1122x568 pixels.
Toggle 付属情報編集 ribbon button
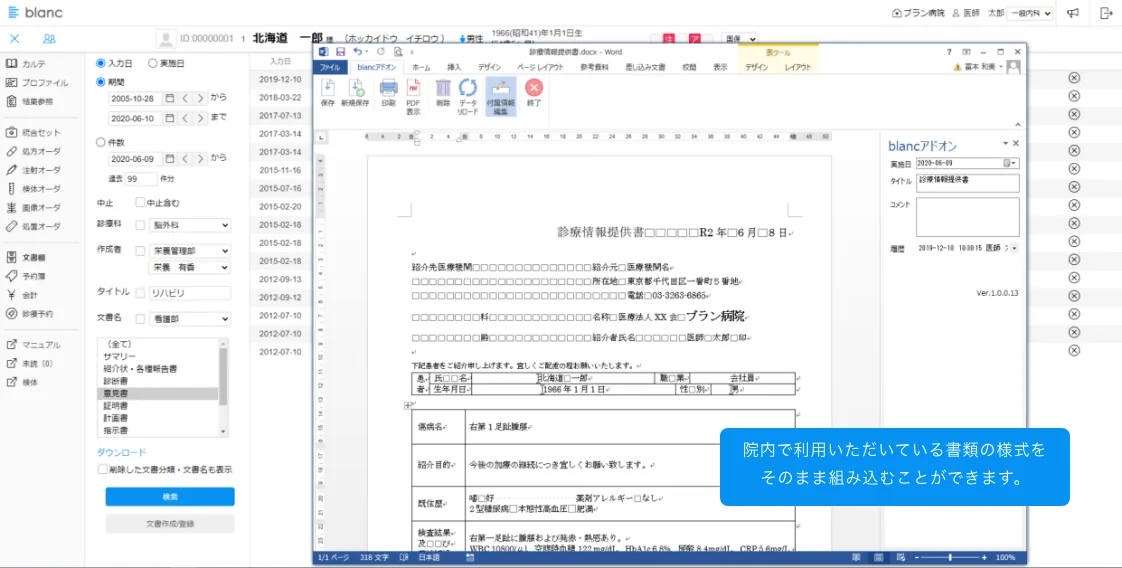coord(501,97)
